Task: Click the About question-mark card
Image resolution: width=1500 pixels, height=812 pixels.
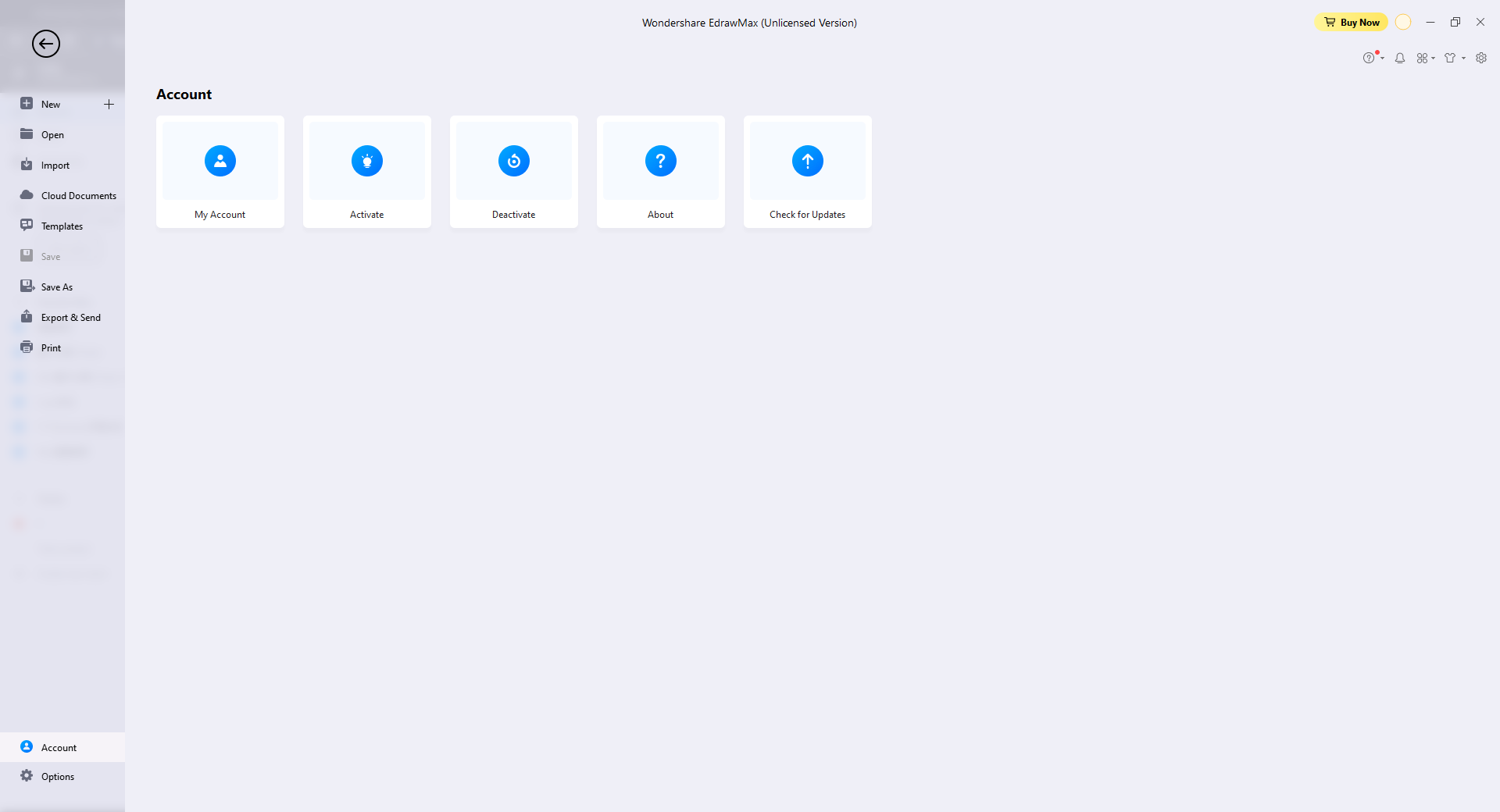Action: pos(661,172)
